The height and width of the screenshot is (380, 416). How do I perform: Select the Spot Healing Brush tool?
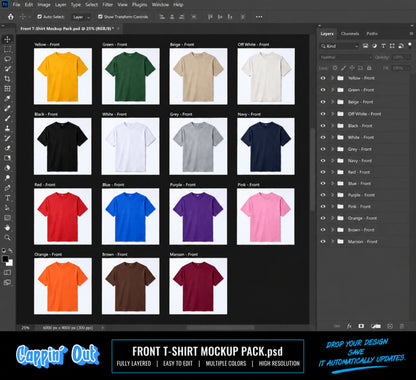coord(7,108)
